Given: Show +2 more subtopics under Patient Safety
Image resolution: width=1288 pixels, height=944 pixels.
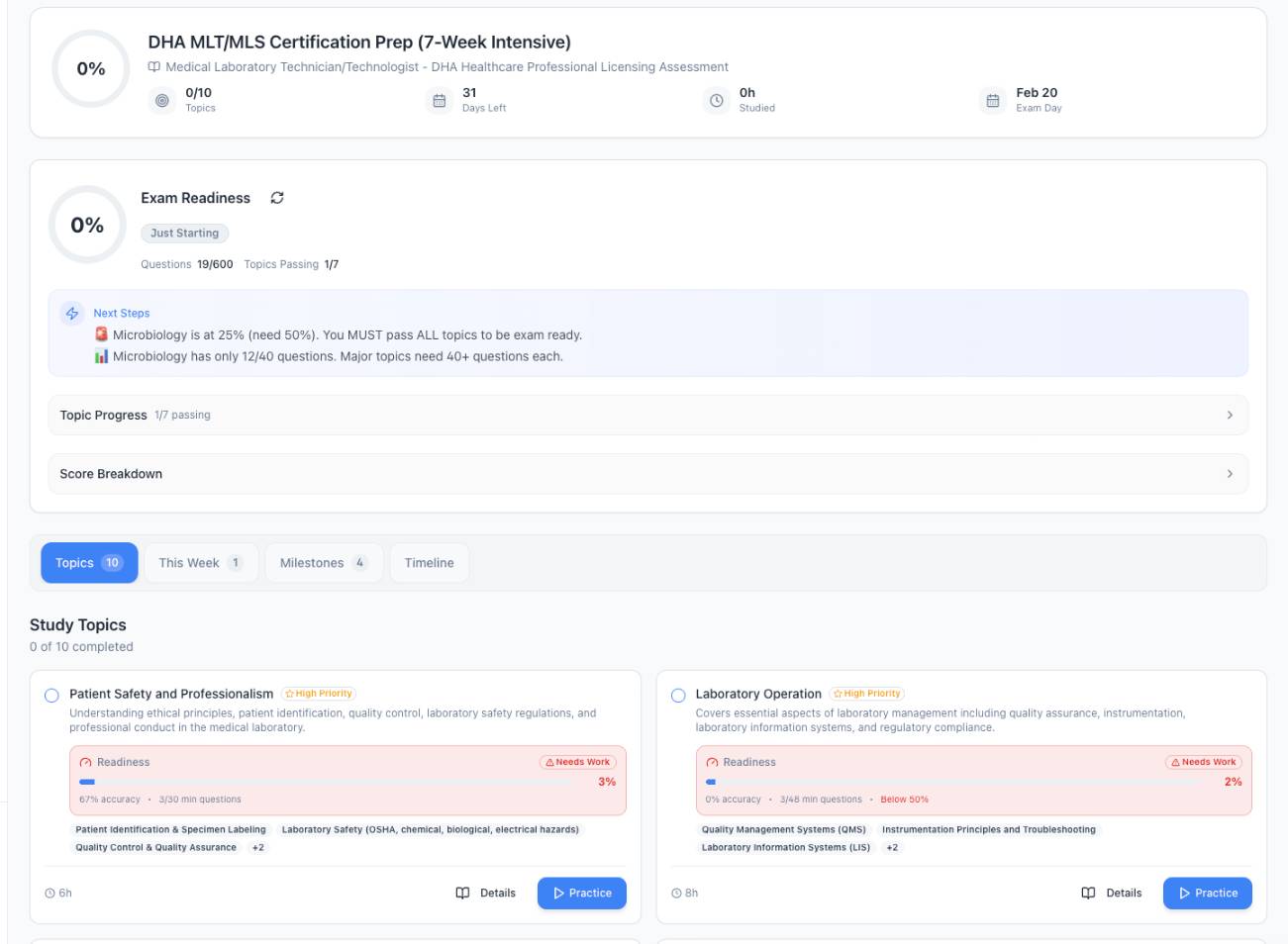Looking at the screenshot, I should [258, 847].
